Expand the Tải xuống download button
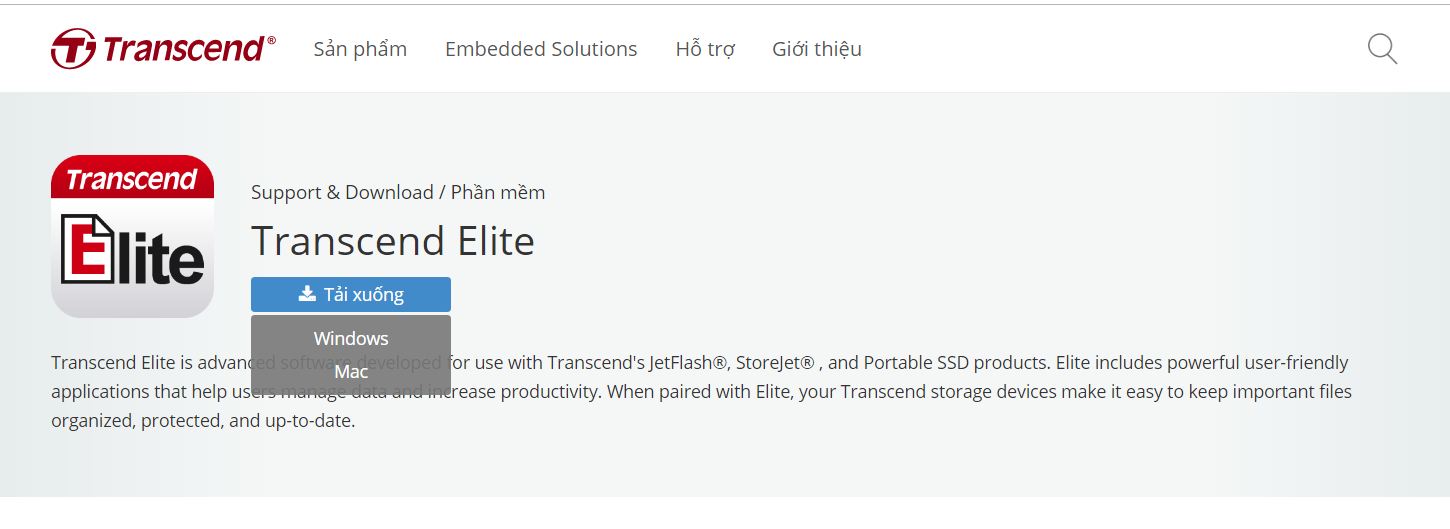The width and height of the screenshot is (1450, 529). (x=351, y=294)
